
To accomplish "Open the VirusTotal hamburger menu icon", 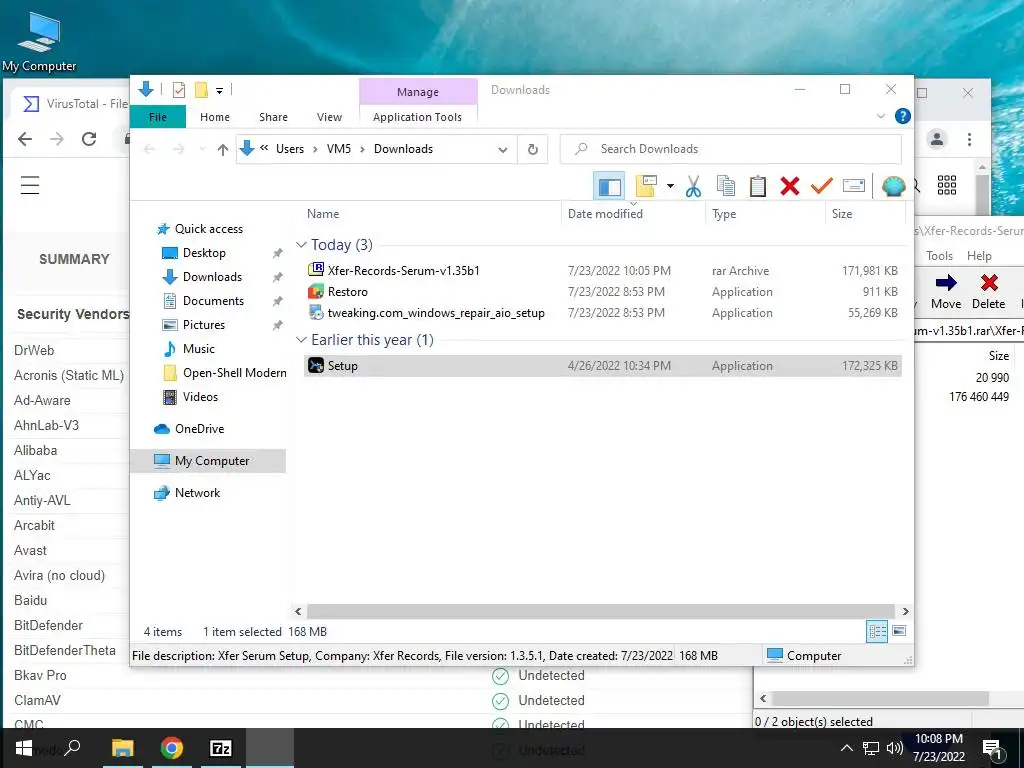I will coord(30,185).
